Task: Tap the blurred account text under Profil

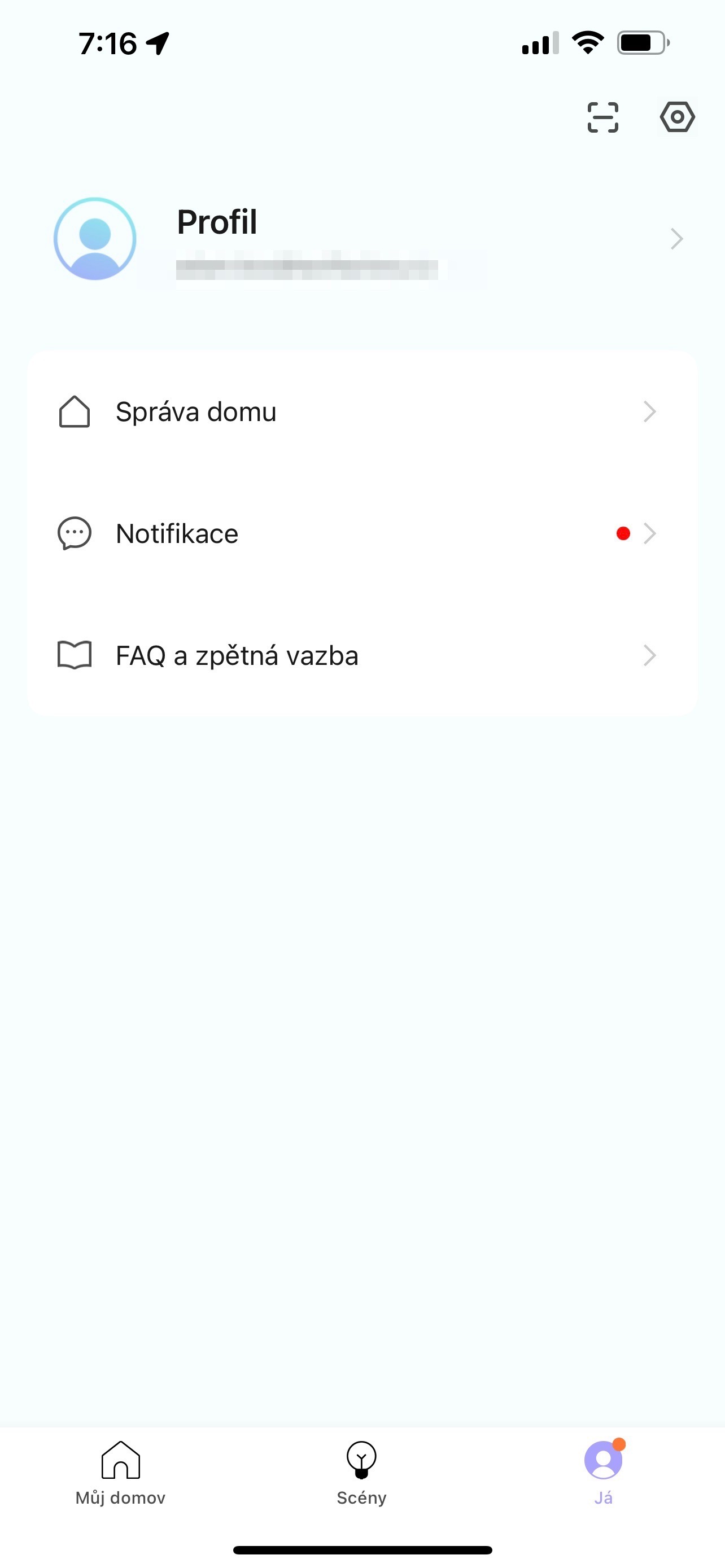Action: pyautogui.click(x=307, y=269)
